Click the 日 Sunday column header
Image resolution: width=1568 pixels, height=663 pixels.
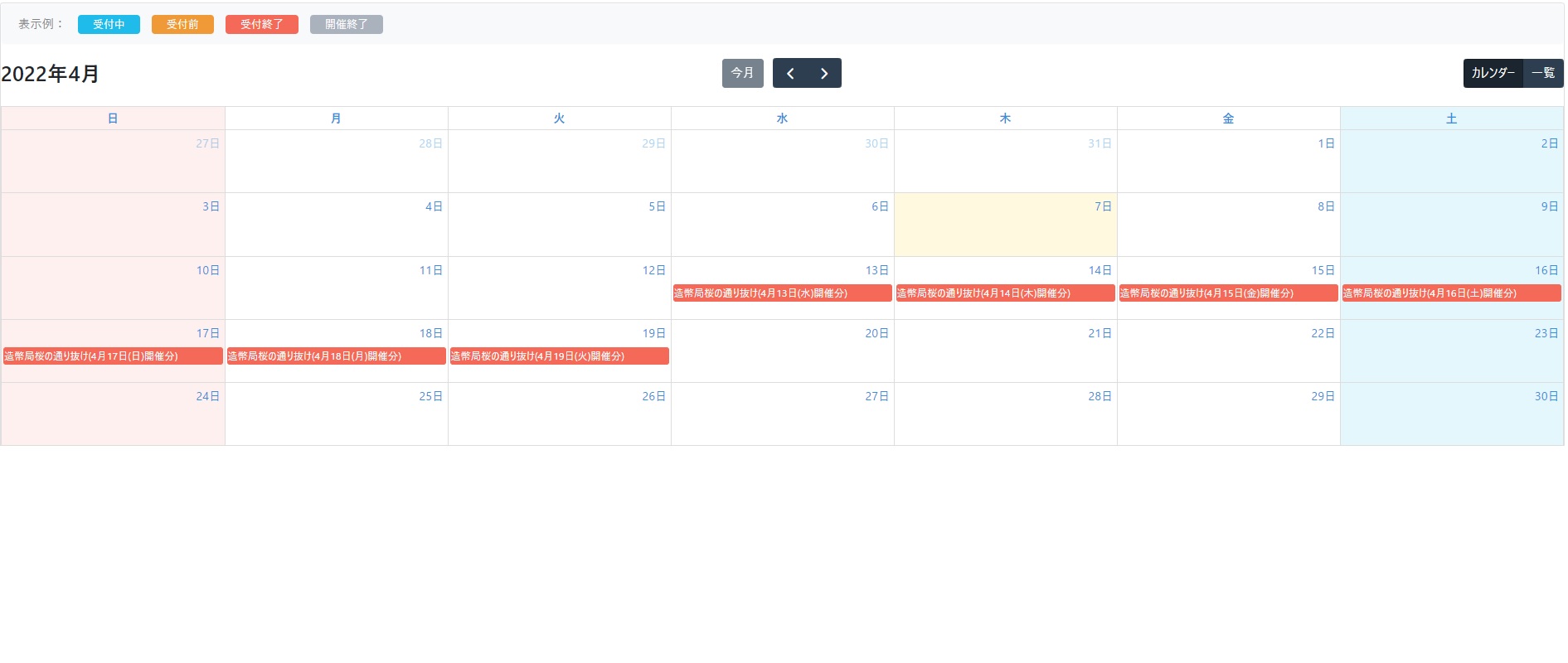click(x=113, y=119)
